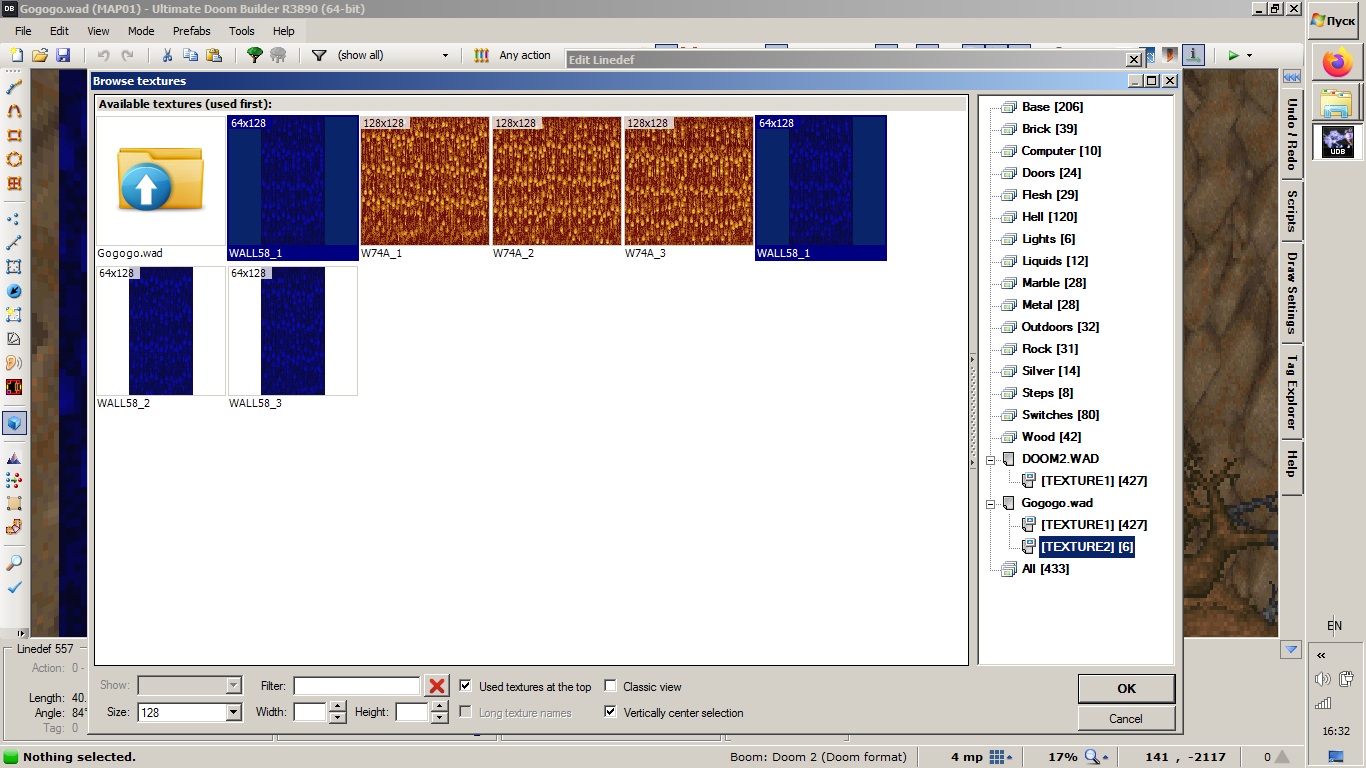Click the Copy icon in the toolbar

tap(190, 55)
